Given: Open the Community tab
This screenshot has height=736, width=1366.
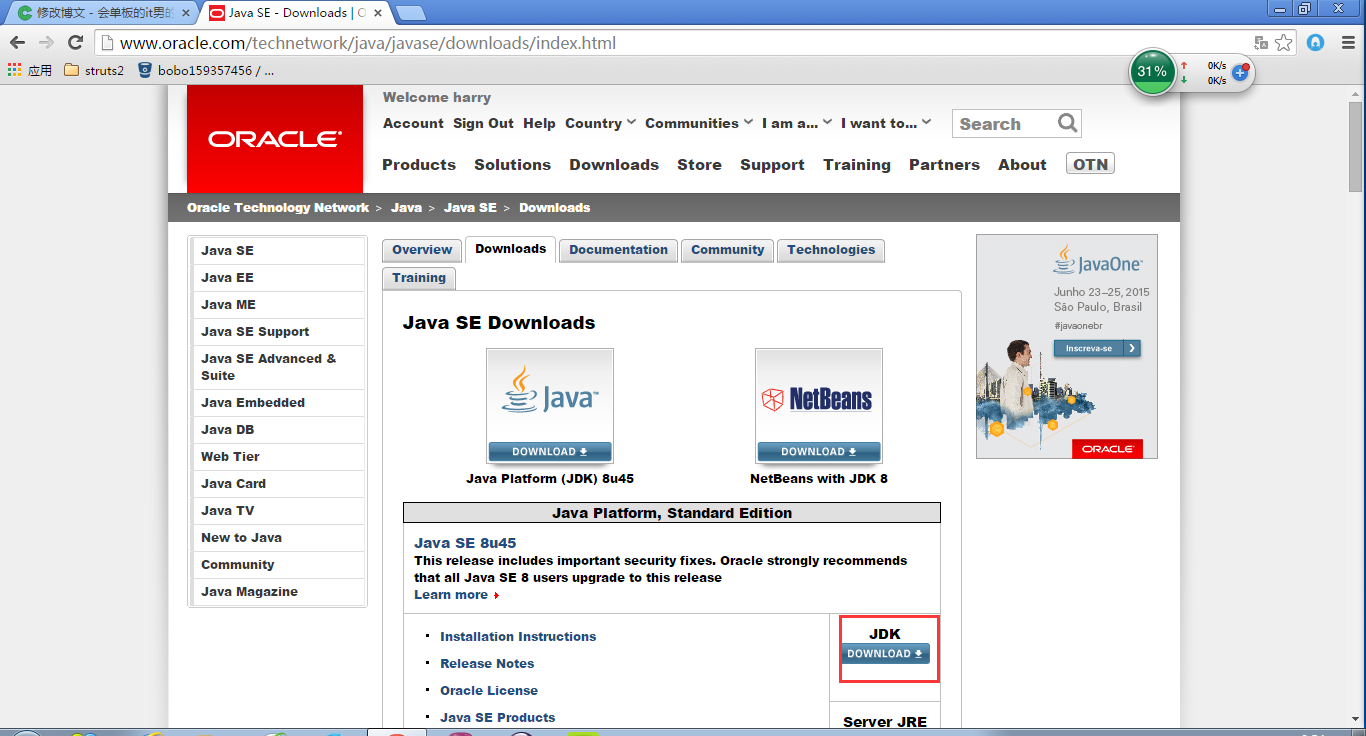Looking at the screenshot, I should coord(727,250).
